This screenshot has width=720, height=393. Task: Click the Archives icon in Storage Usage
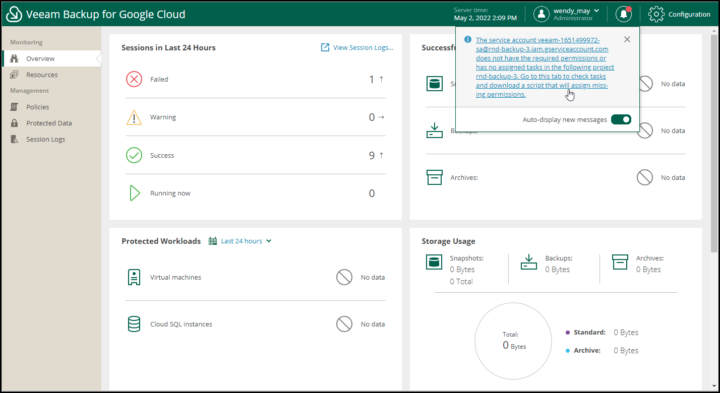click(620, 262)
